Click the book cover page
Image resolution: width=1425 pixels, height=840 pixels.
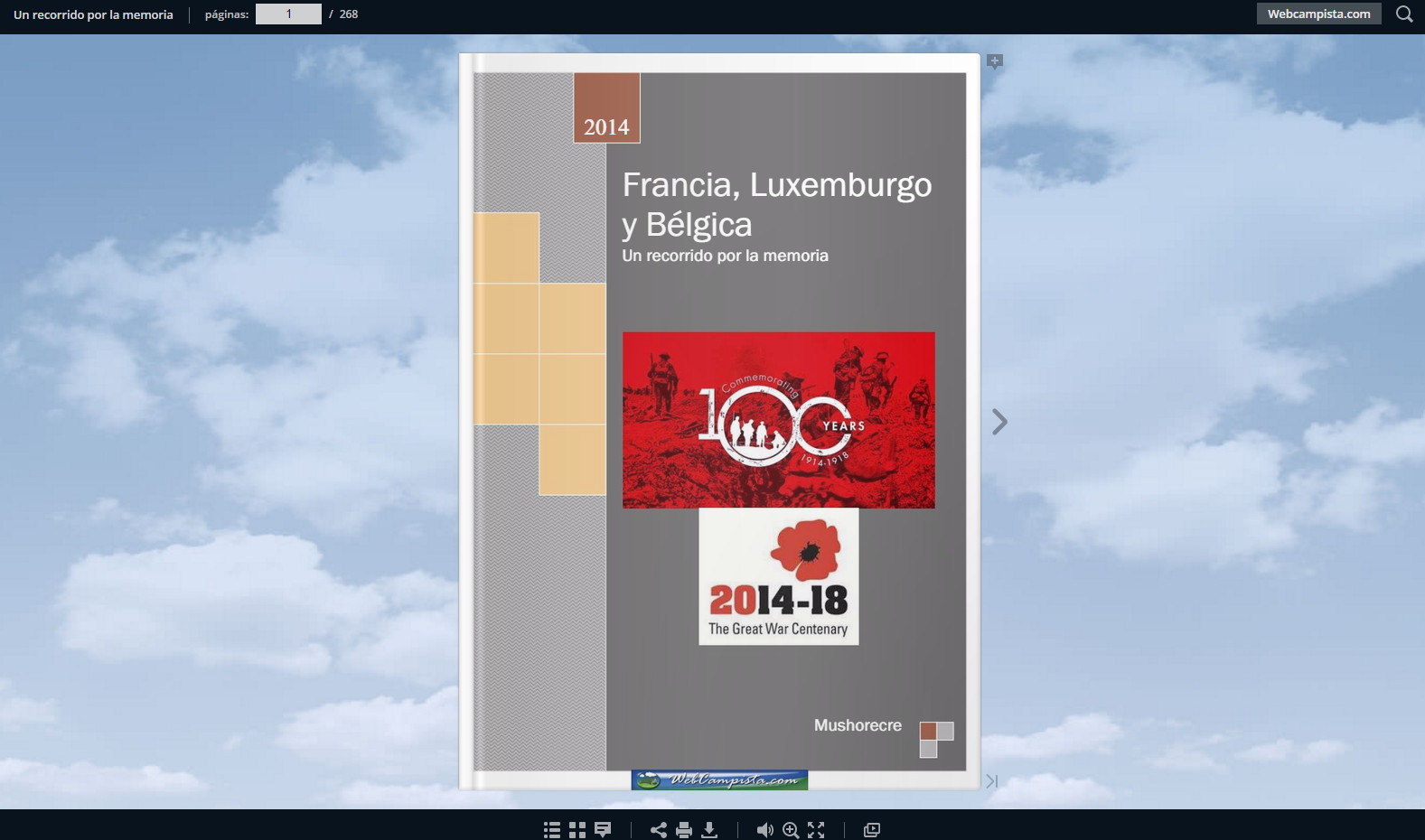click(x=719, y=422)
